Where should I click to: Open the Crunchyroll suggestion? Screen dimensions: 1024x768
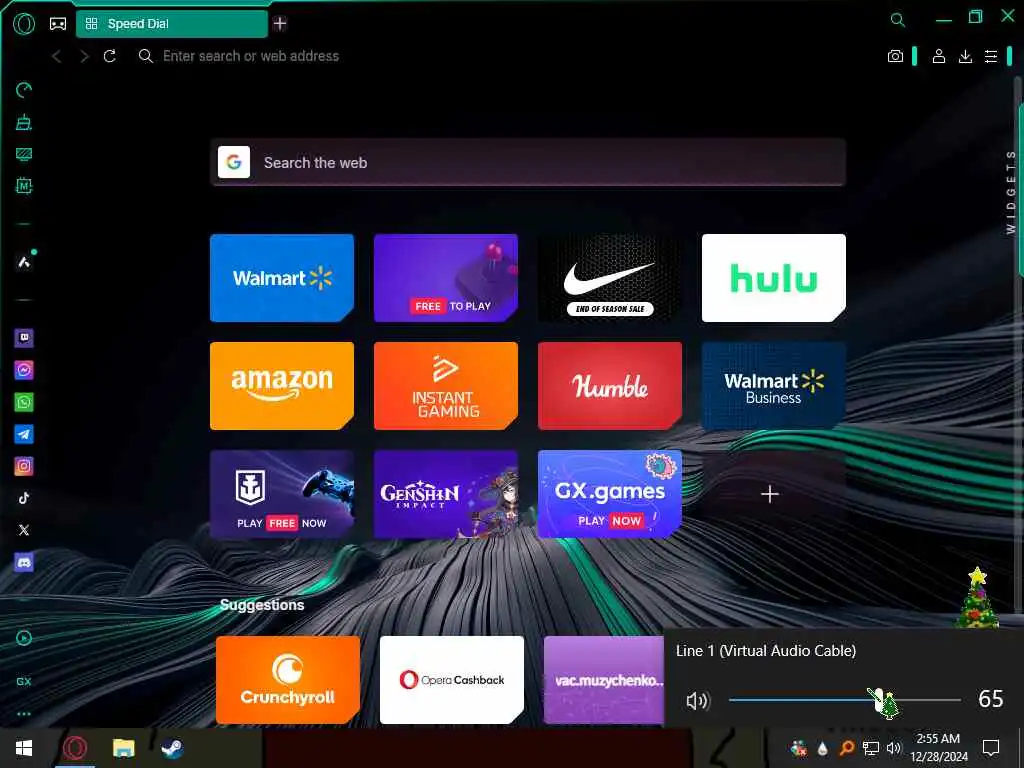coord(288,680)
